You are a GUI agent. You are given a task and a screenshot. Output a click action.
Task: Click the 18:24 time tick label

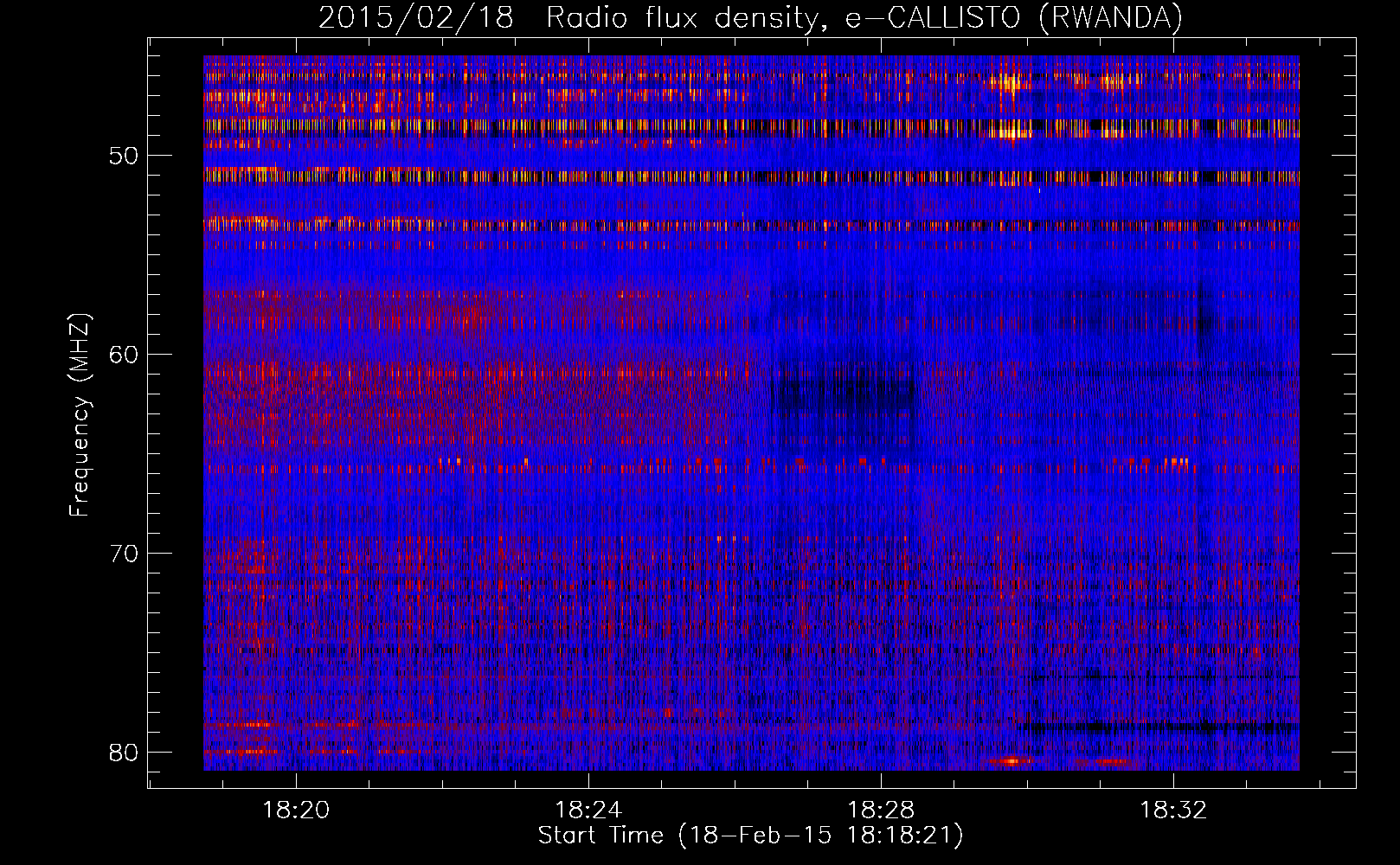pyautogui.click(x=588, y=811)
